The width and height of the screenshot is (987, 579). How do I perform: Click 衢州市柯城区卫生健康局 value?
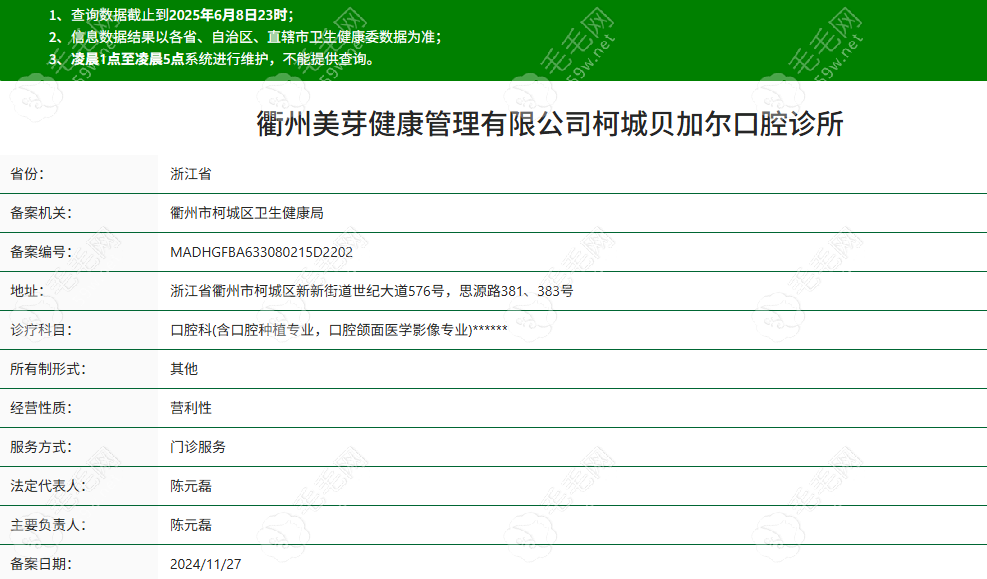247,213
